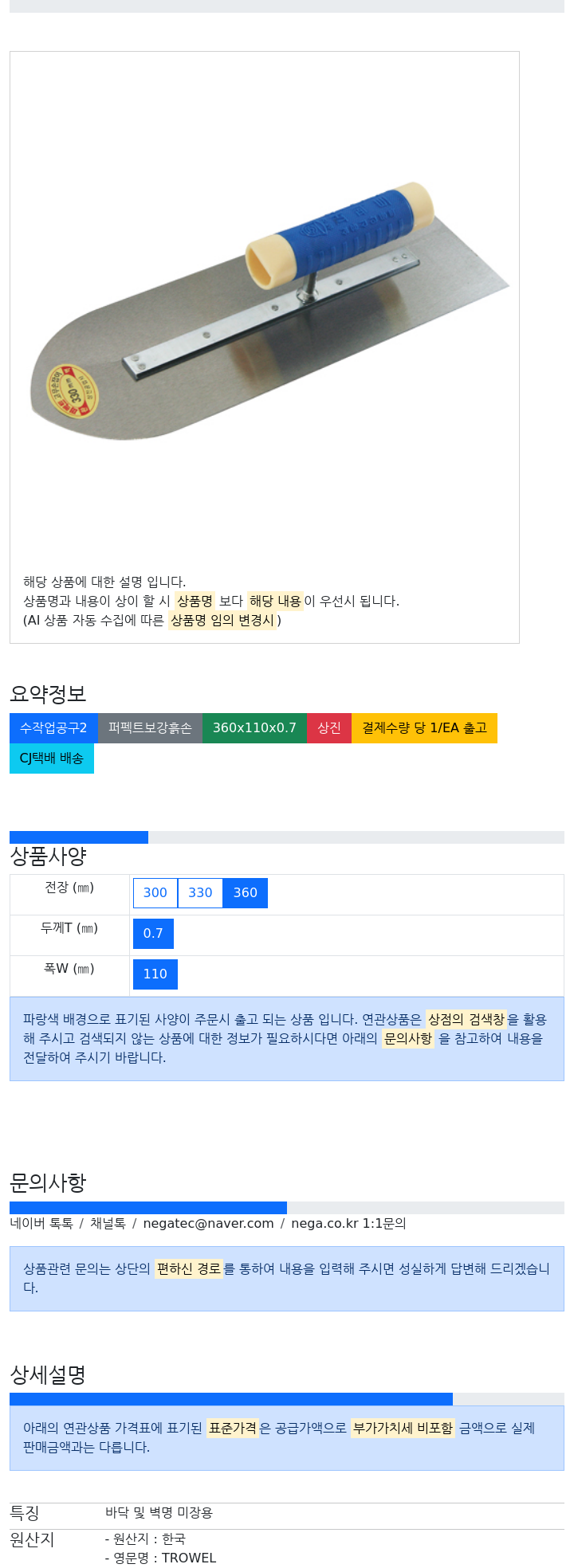Click the green 360x110x0.7 size tag

click(254, 728)
